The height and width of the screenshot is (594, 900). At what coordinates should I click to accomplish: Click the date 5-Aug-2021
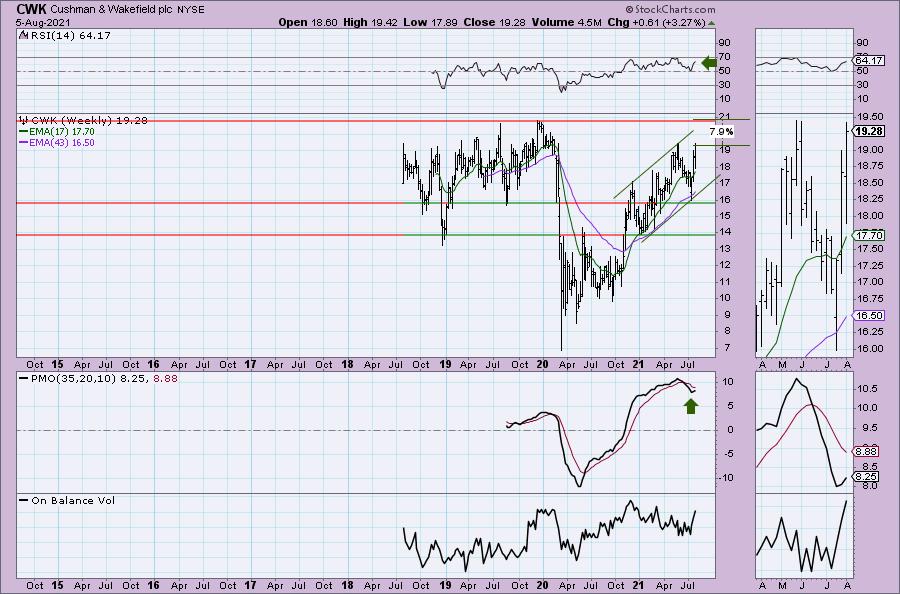(43, 22)
